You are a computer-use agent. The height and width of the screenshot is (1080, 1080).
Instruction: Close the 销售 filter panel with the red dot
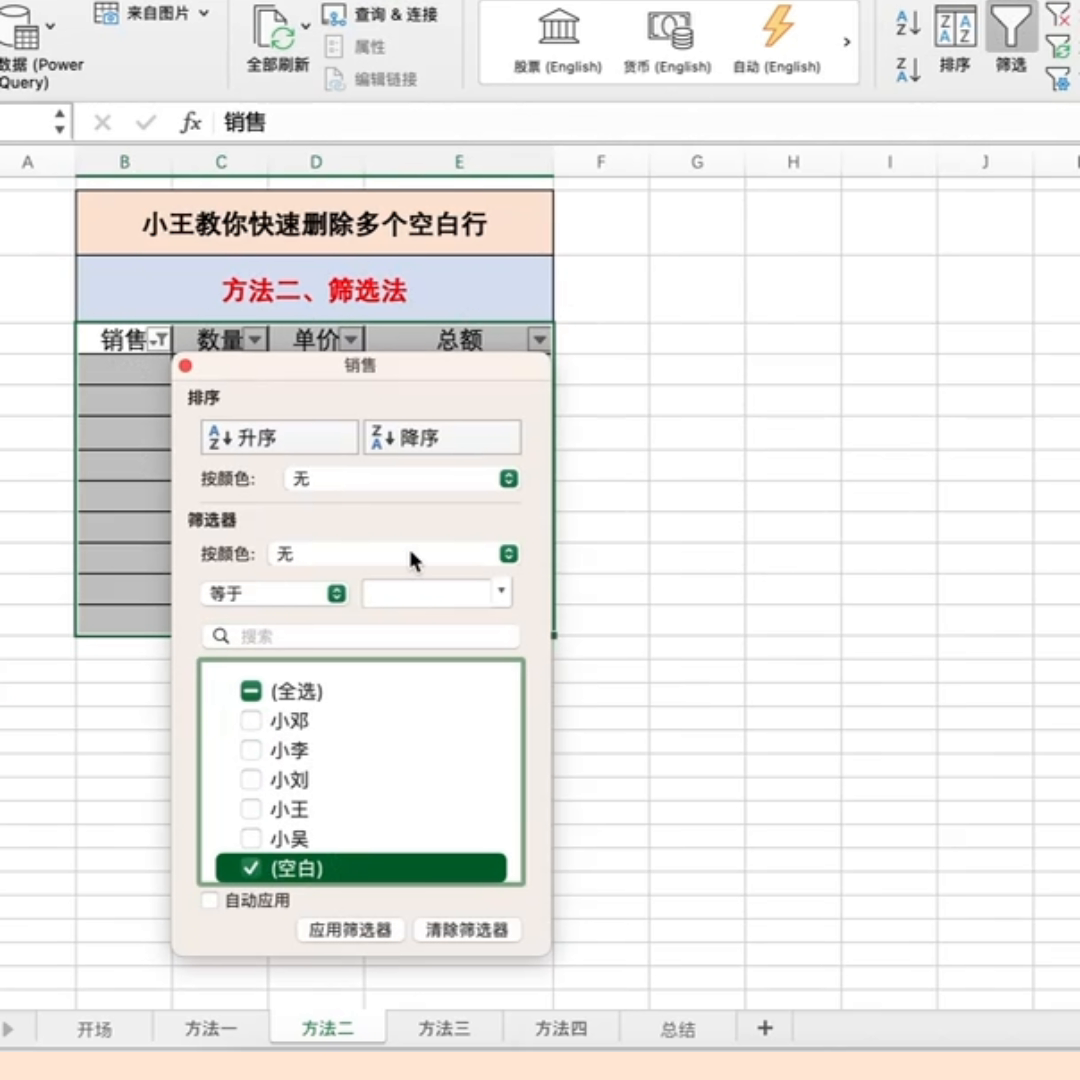click(185, 366)
